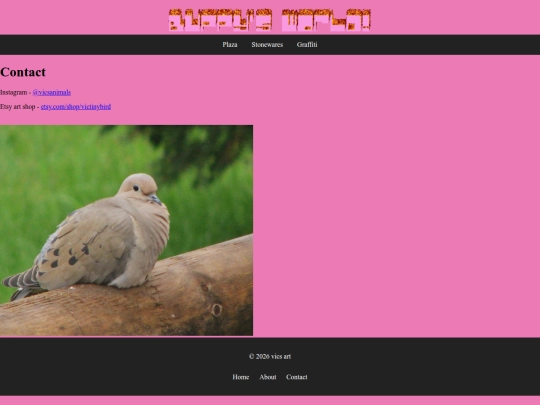Go to Home in the footer
Screen dimensions: 540x405
pyautogui.click(x=241, y=377)
